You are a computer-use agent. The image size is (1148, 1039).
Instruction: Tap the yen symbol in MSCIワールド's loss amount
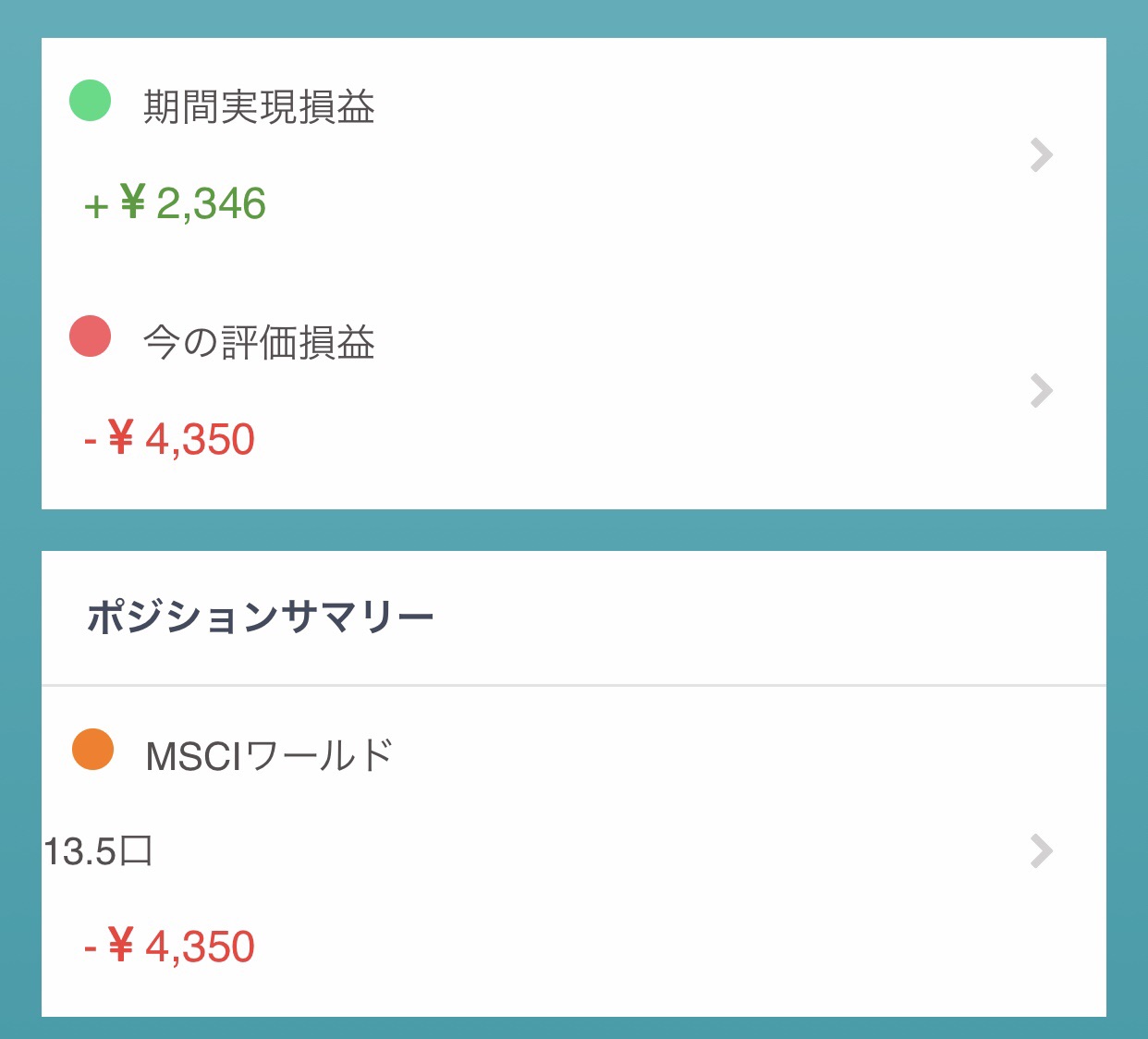coord(121,946)
